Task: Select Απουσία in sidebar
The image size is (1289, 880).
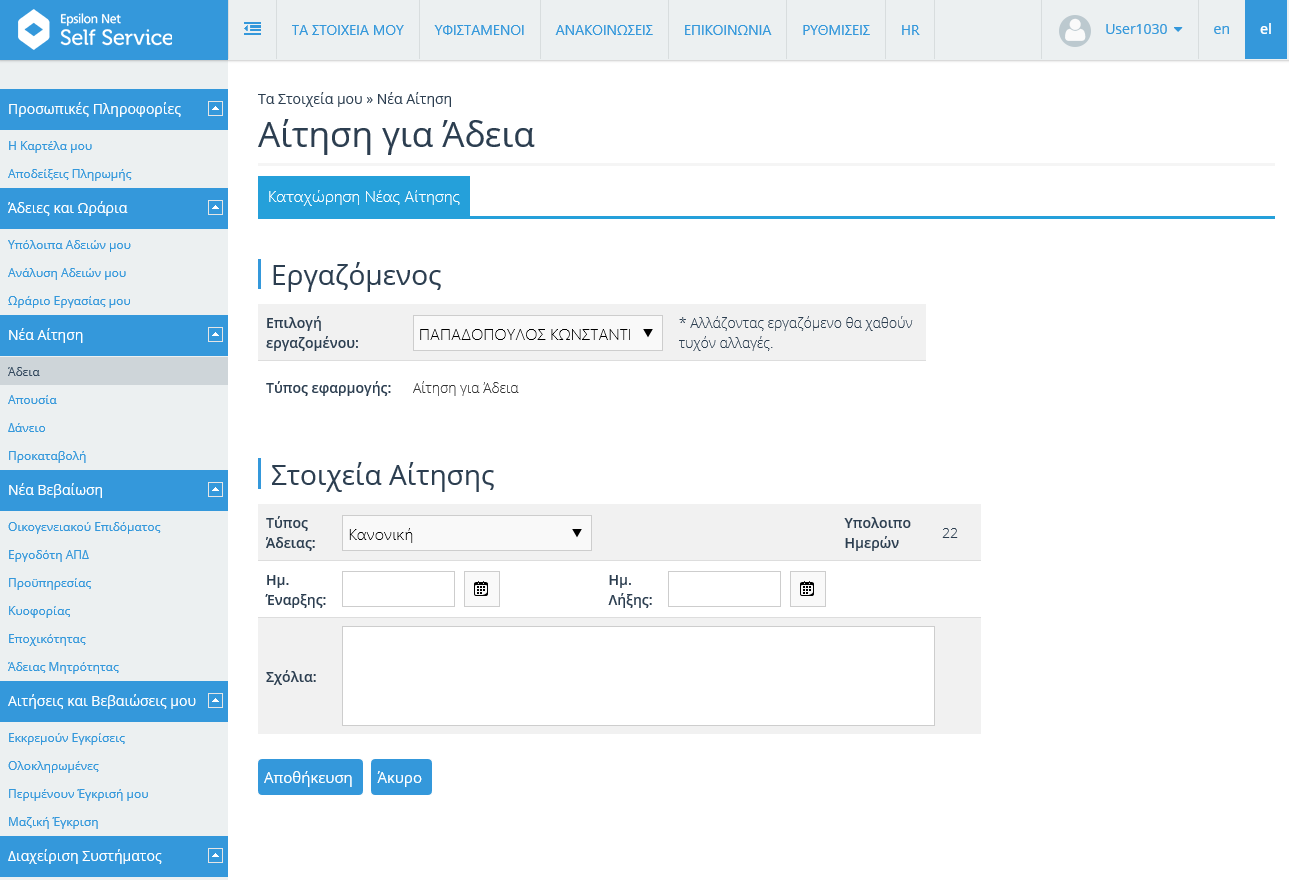Action: point(32,400)
